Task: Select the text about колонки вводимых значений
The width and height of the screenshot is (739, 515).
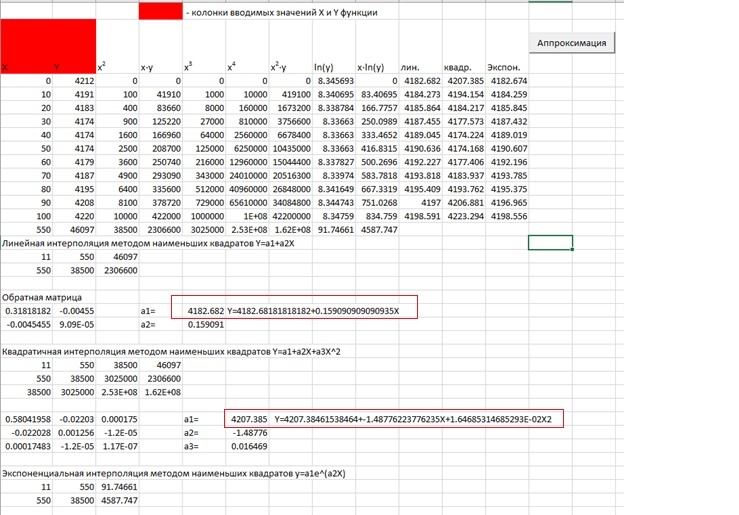Action: point(282,13)
